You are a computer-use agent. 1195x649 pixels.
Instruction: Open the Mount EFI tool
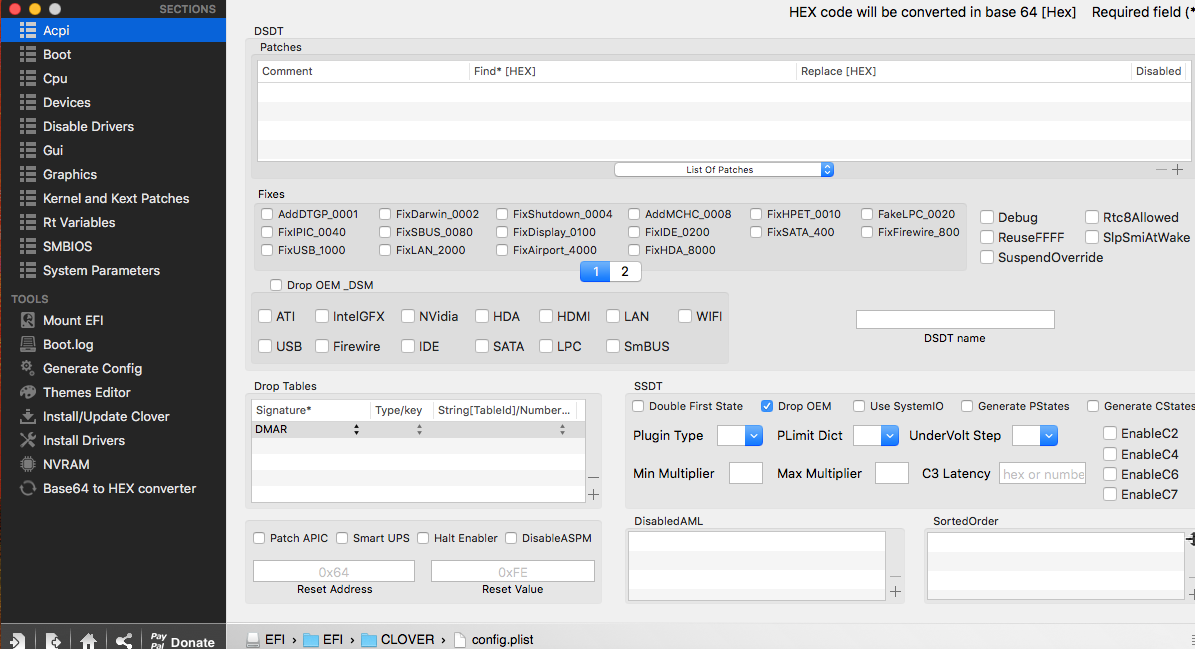pos(72,320)
